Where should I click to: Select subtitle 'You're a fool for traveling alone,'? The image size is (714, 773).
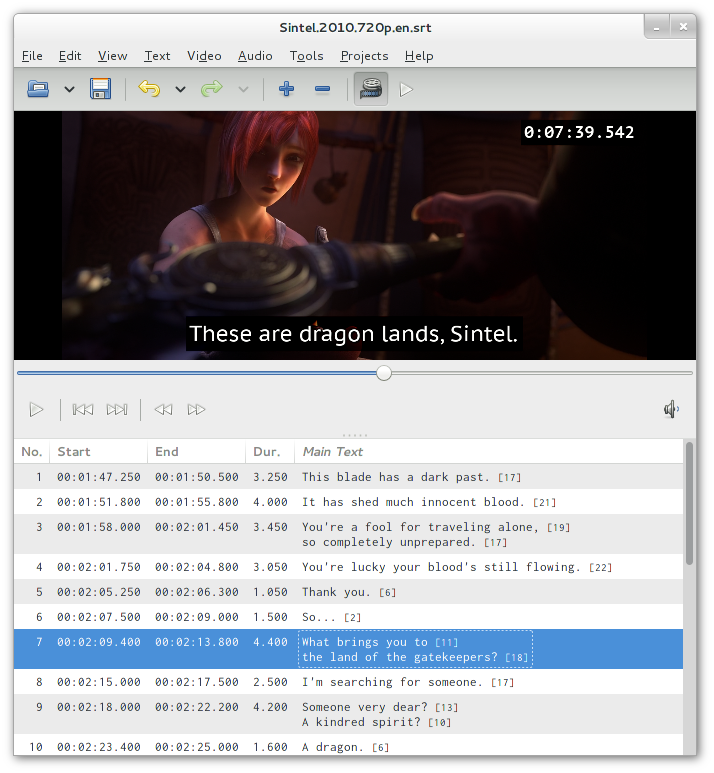pyautogui.click(x=348, y=534)
